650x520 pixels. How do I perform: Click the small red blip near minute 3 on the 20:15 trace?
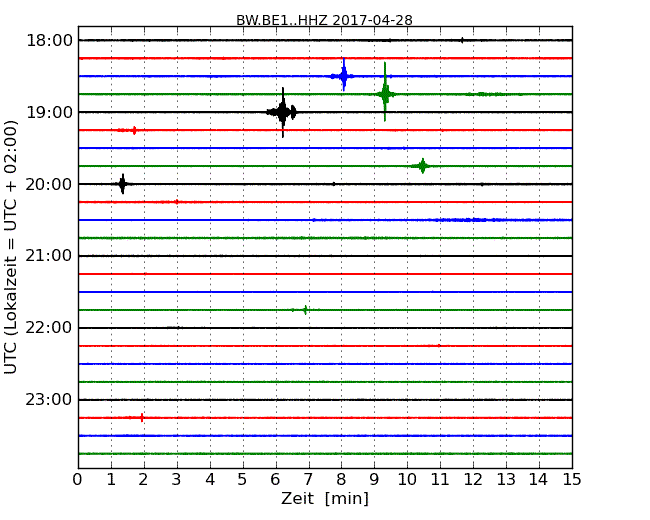click(177, 202)
